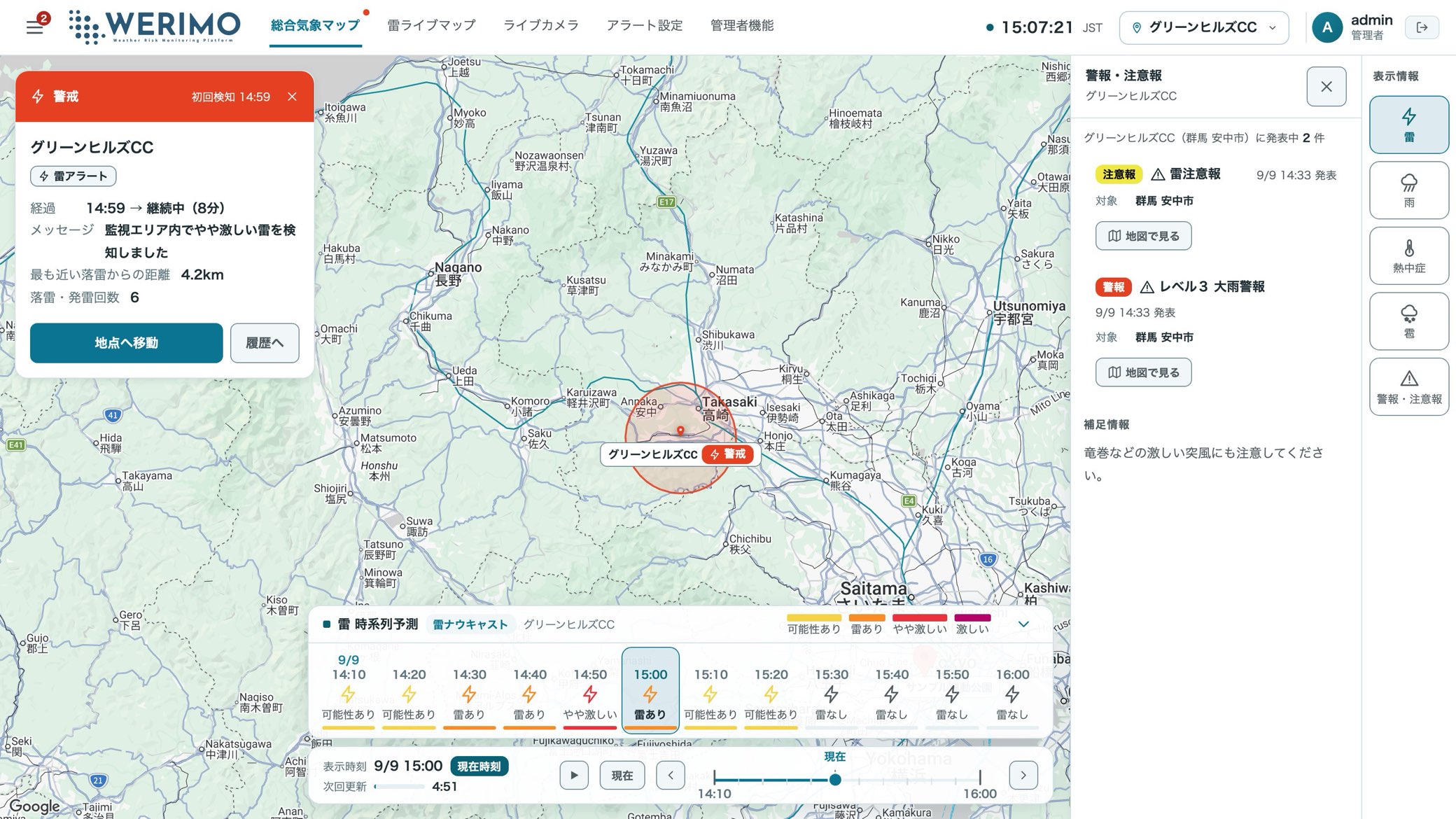Open the ライブカメラ tab
1456x819 pixels.
(x=541, y=26)
